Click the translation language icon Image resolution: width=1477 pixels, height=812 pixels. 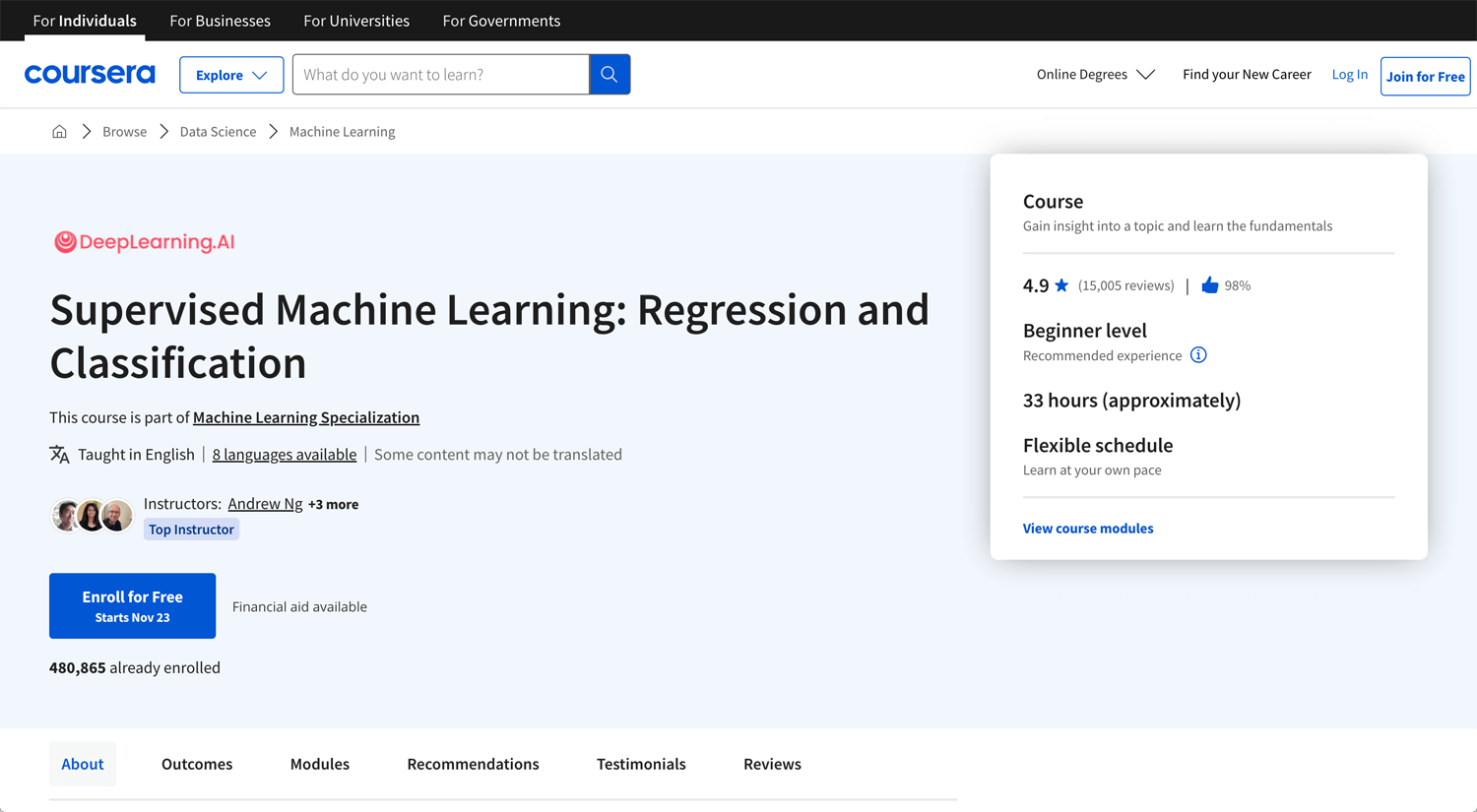(59, 454)
